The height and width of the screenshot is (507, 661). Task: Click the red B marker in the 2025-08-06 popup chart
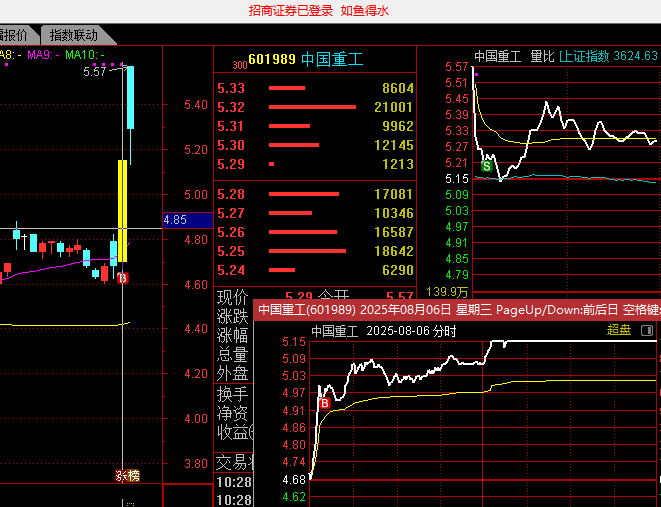click(x=325, y=404)
